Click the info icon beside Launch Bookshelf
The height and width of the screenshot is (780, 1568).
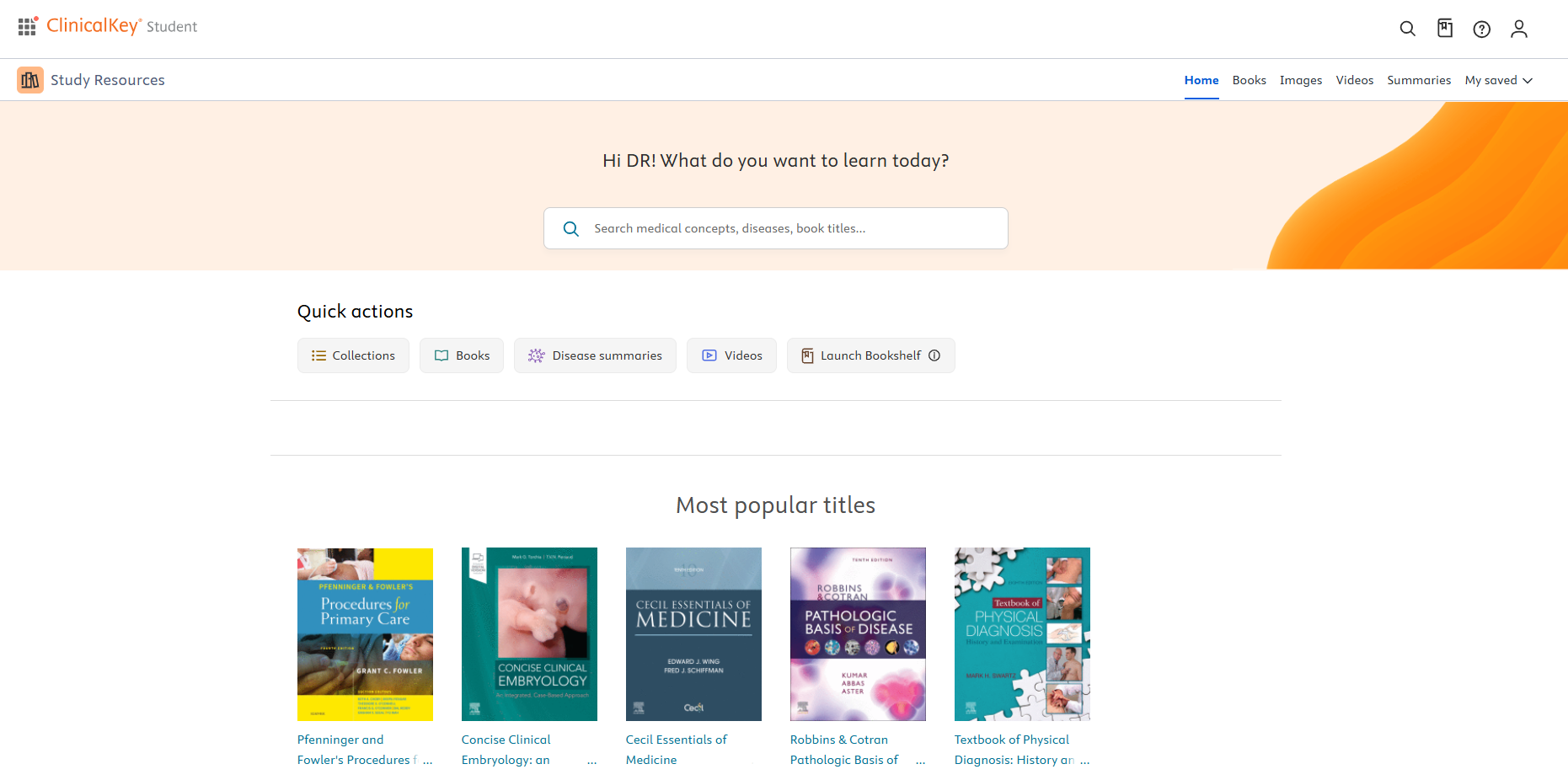coord(934,355)
